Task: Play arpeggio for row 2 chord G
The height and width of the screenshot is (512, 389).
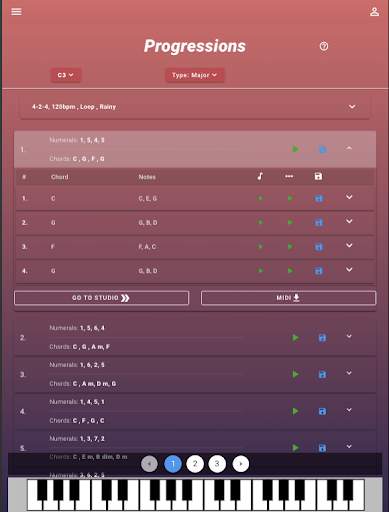Action: [x=290, y=222]
